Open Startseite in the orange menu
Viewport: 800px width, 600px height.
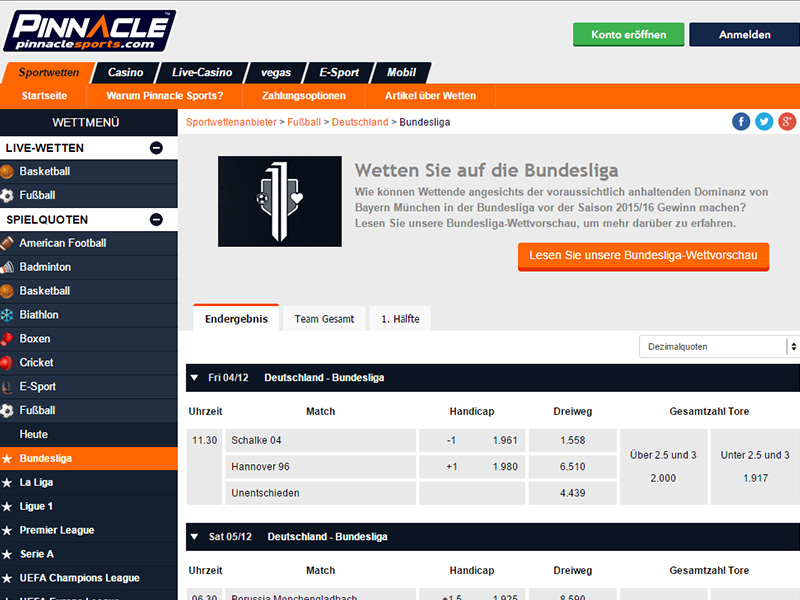[44, 95]
